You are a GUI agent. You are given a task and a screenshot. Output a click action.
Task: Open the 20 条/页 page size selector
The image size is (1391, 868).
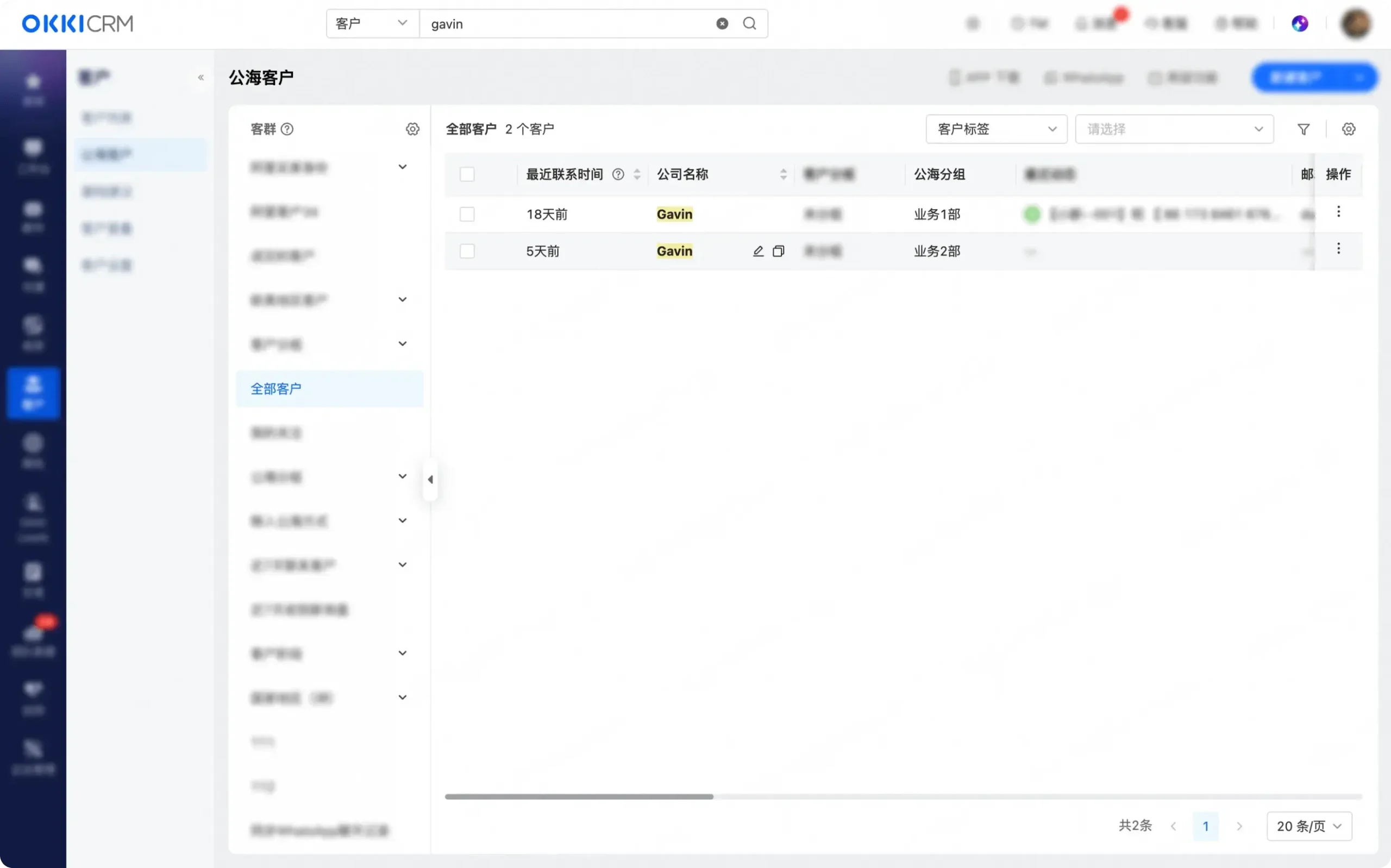pyautogui.click(x=1309, y=826)
